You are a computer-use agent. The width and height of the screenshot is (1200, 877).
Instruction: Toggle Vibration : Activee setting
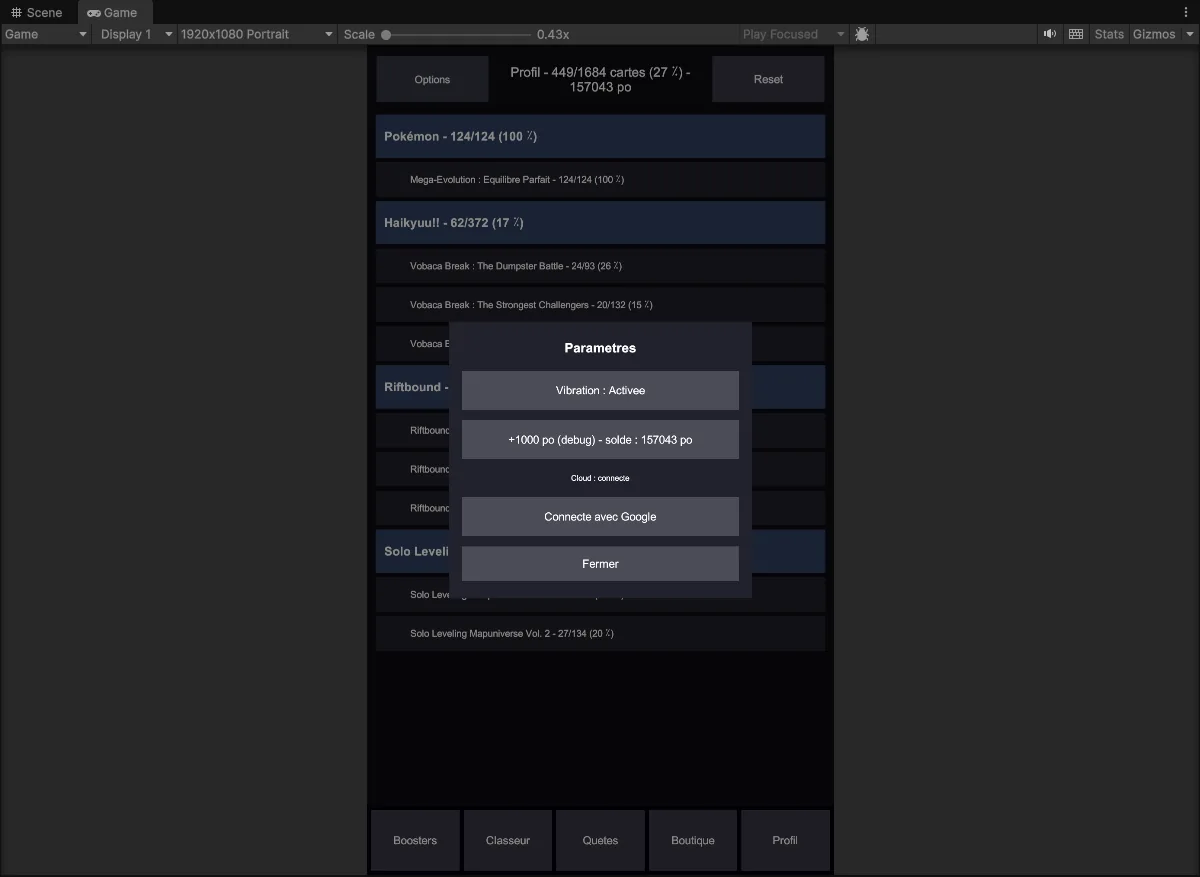point(600,390)
